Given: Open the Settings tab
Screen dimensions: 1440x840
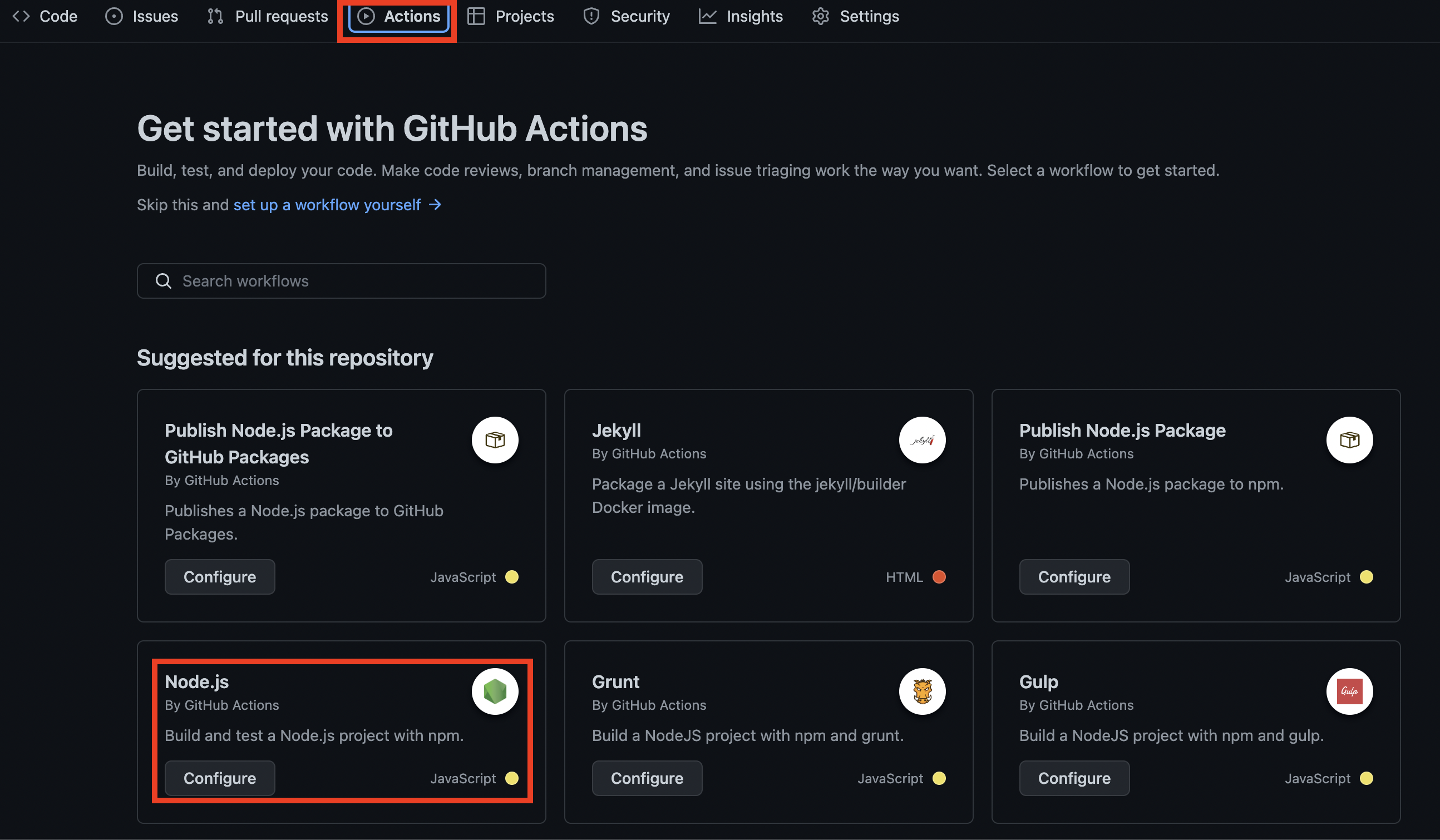Looking at the screenshot, I should [855, 16].
